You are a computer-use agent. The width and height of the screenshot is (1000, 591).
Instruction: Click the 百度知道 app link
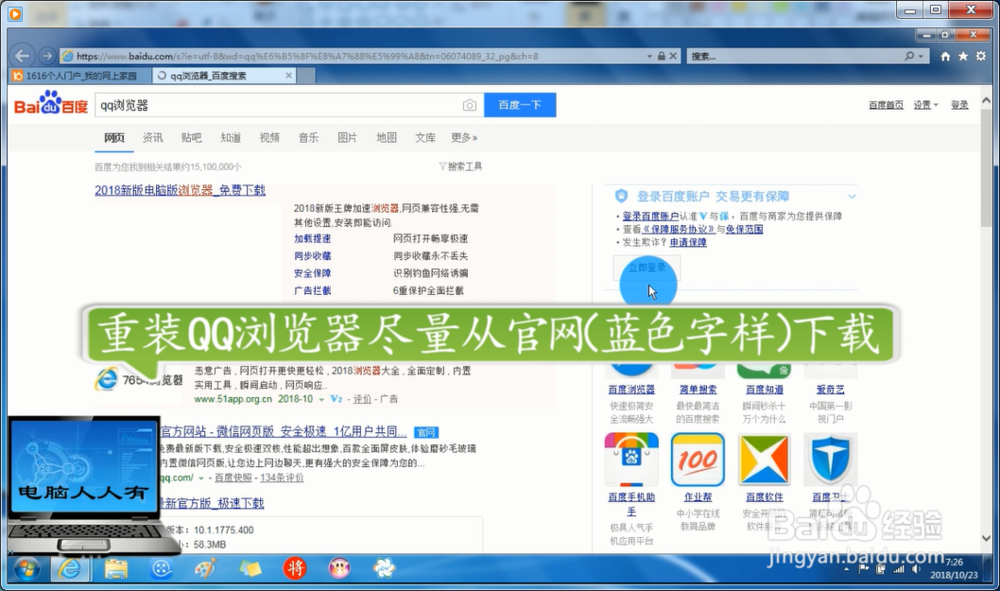(x=764, y=389)
